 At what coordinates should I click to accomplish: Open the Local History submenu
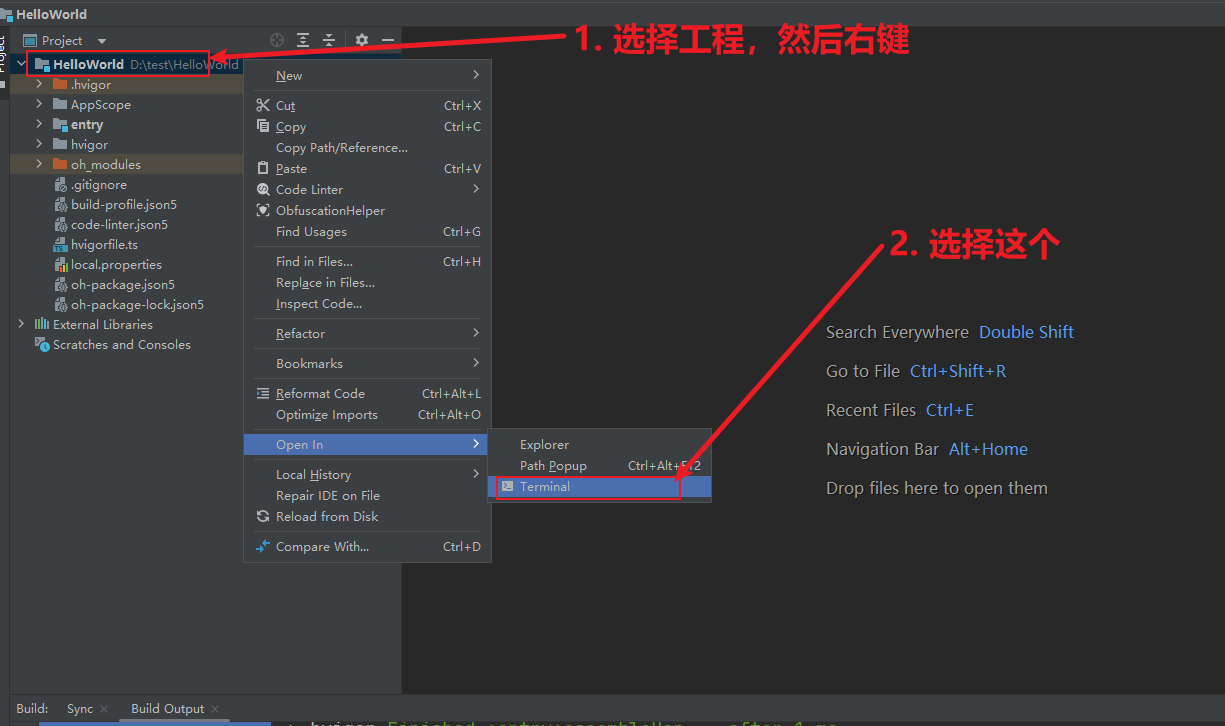(x=367, y=474)
